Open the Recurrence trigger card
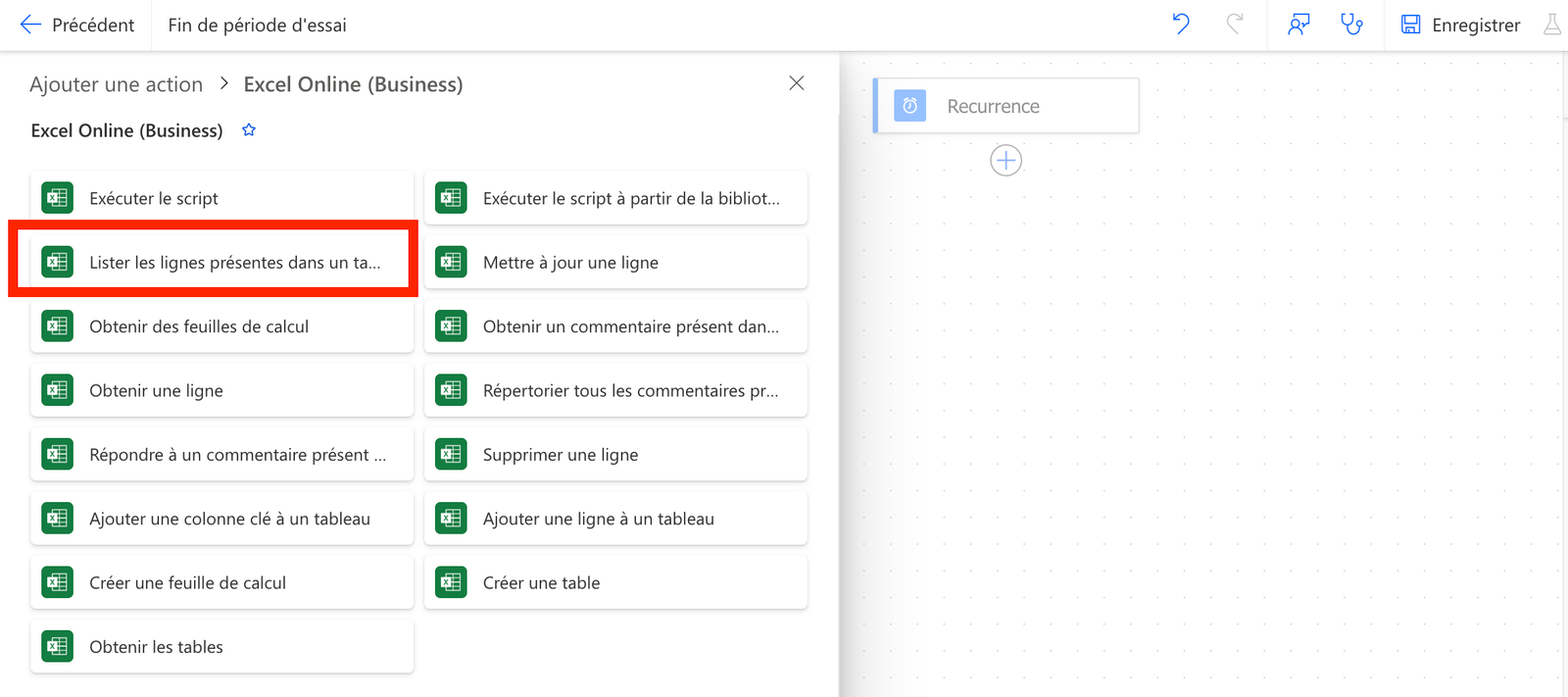The height and width of the screenshot is (697, 1568). click(x=1006, y=106)
